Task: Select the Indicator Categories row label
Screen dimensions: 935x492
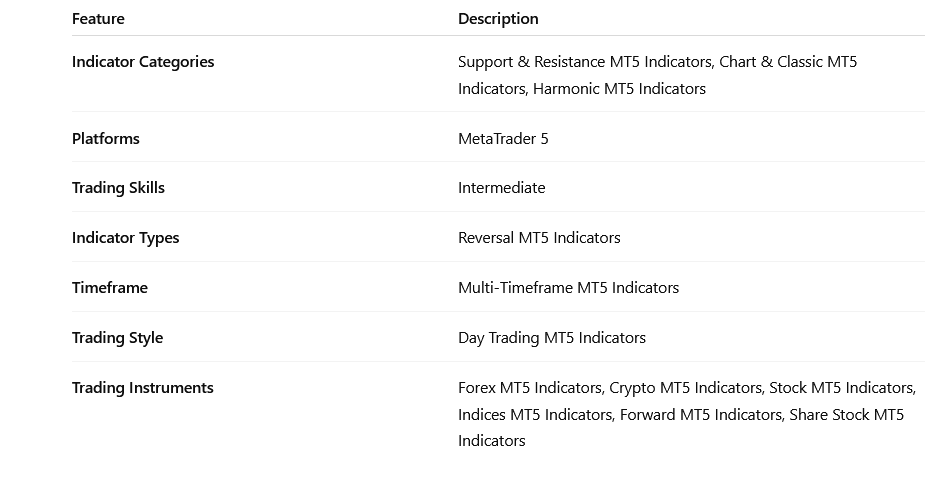Action: click(x=143, y=62)
